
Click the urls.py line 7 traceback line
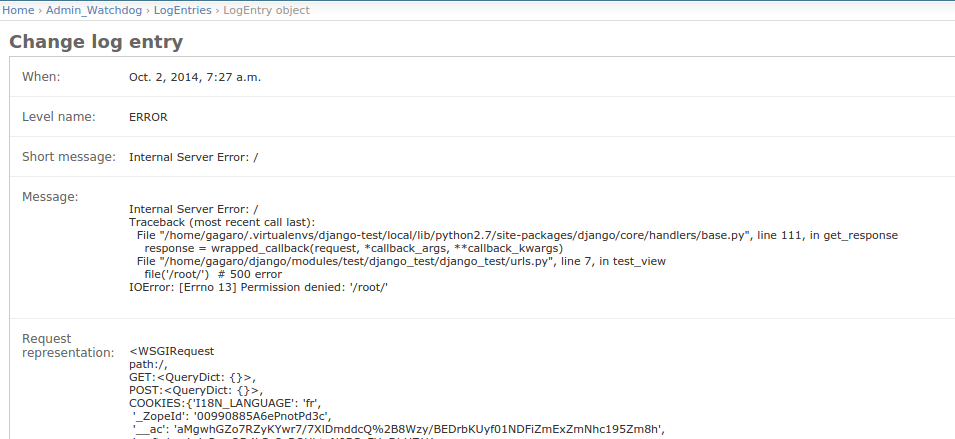[401, 261]
